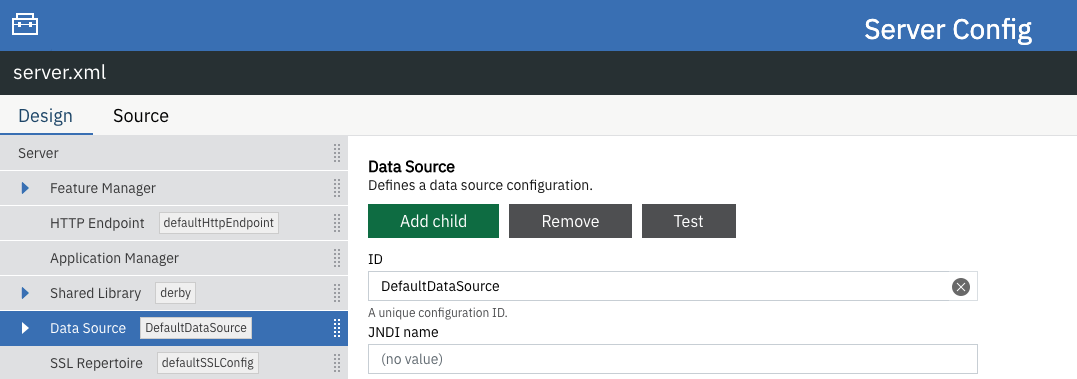Viewport: 1077px width, 379px height.
Task: Click the Data Source heading
Action: click(x=411, y=167)
